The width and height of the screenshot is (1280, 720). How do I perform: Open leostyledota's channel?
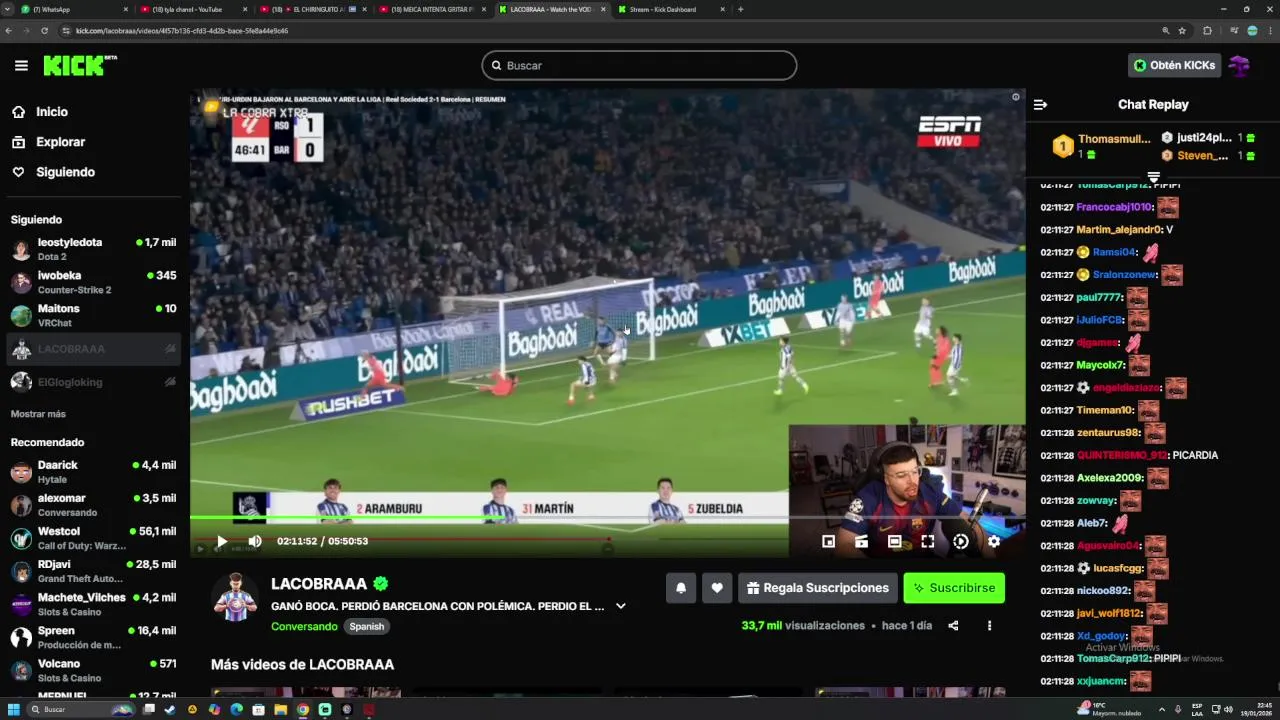pyautogui.click(x=93, y=249)
